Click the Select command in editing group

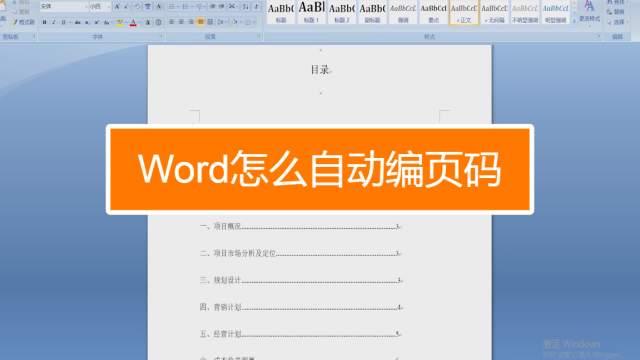click(617, 22)
